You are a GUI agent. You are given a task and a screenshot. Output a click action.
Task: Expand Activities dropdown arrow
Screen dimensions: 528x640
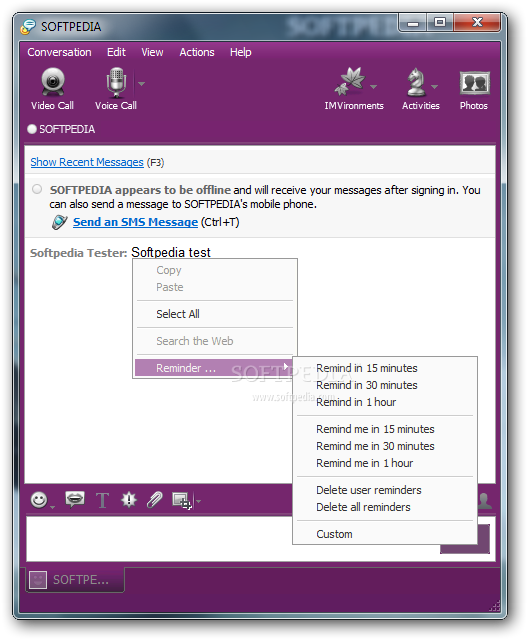pyautogui.click(x=435, y=87)
